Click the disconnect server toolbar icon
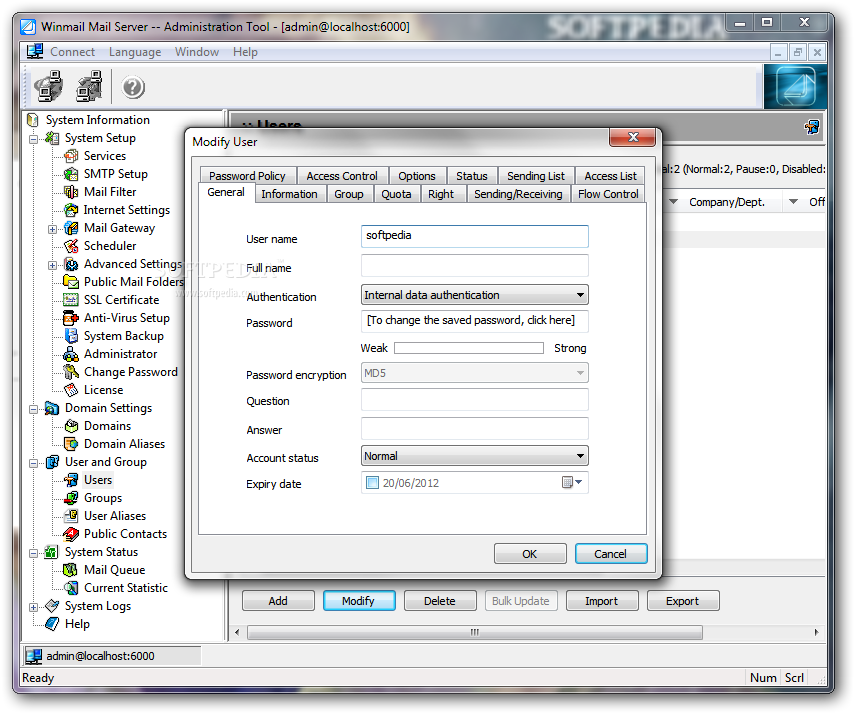The width and height of the screenshot is (855, 714). pyautogui.click(x=89, y=86)
